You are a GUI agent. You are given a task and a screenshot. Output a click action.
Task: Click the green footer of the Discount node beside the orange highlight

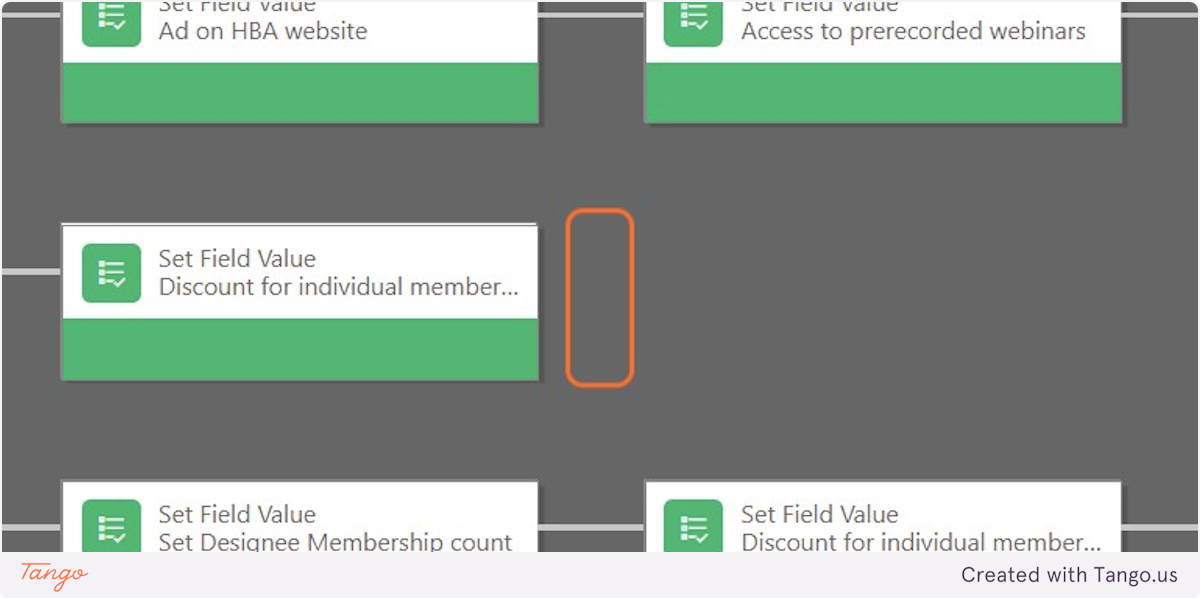(x=300, y=349)
